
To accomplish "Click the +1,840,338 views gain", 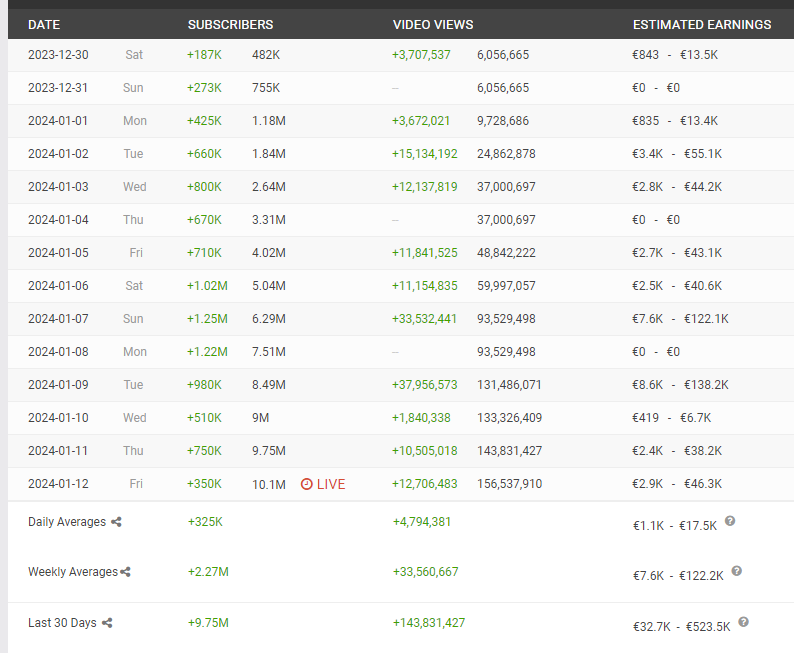I will [x=421, y=418].
